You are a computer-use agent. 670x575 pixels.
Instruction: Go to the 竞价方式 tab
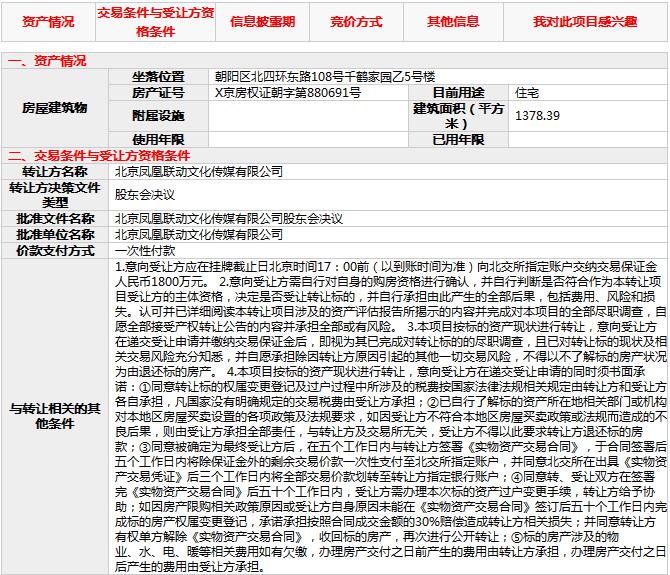tap(356, 21)
